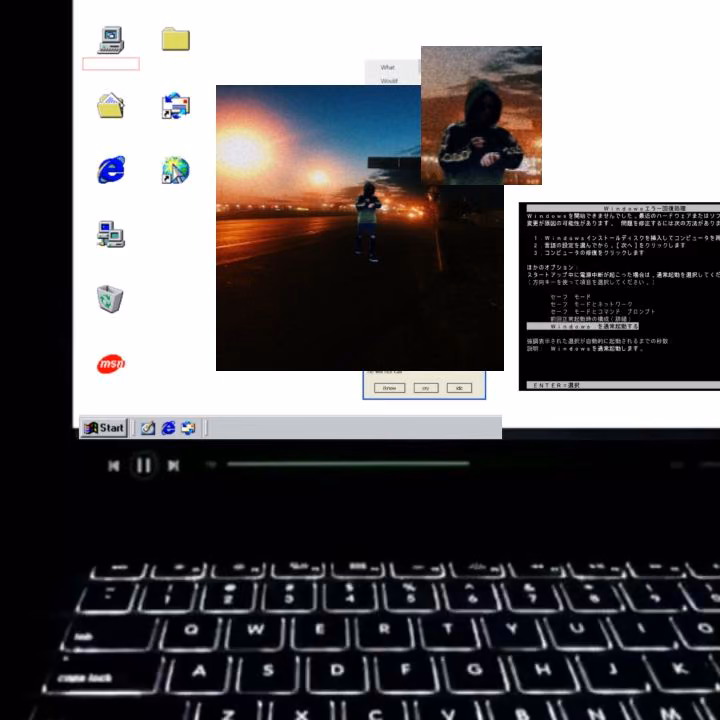Click the playback progress bar

(348, 464)
